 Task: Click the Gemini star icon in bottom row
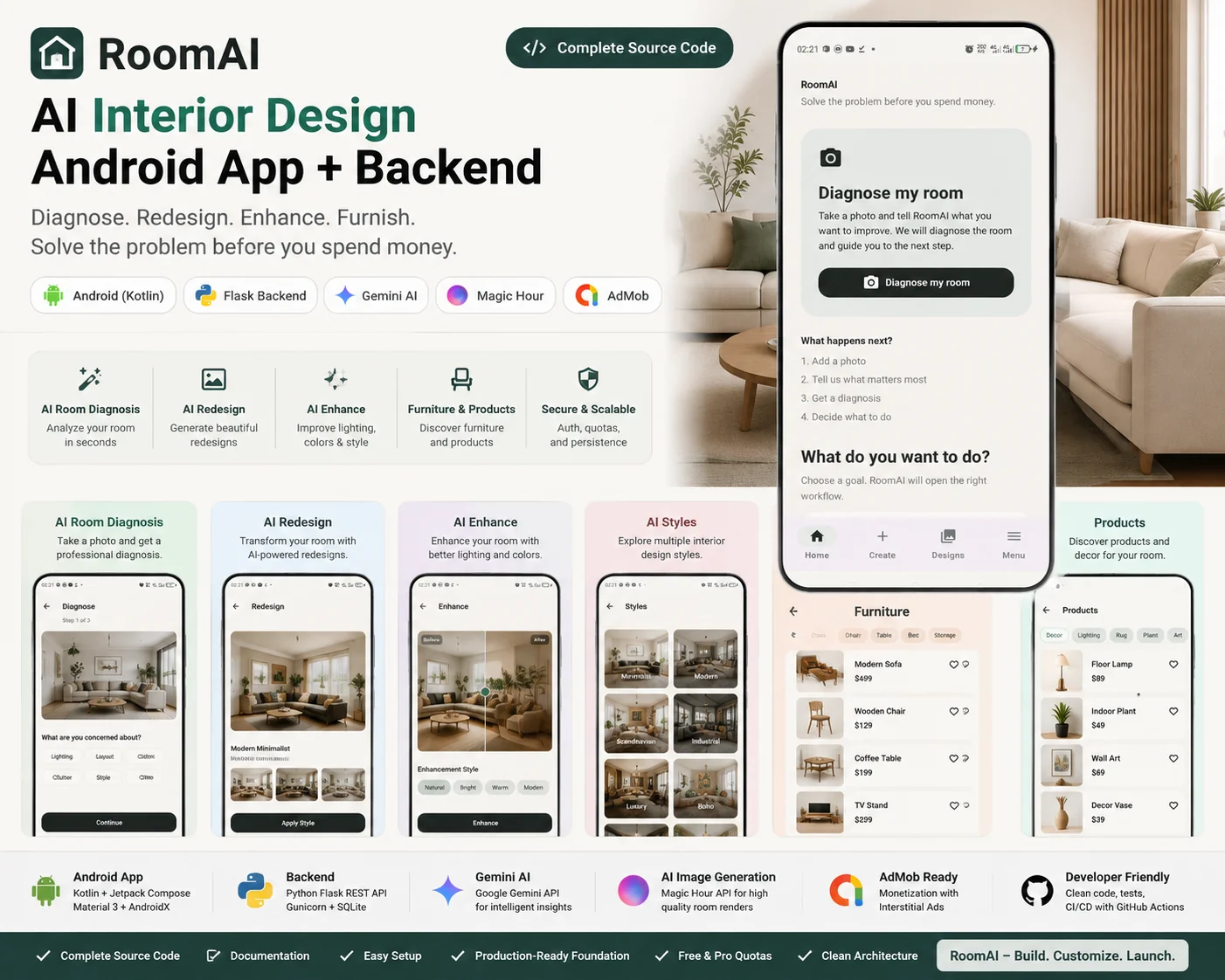coord(447,891)
